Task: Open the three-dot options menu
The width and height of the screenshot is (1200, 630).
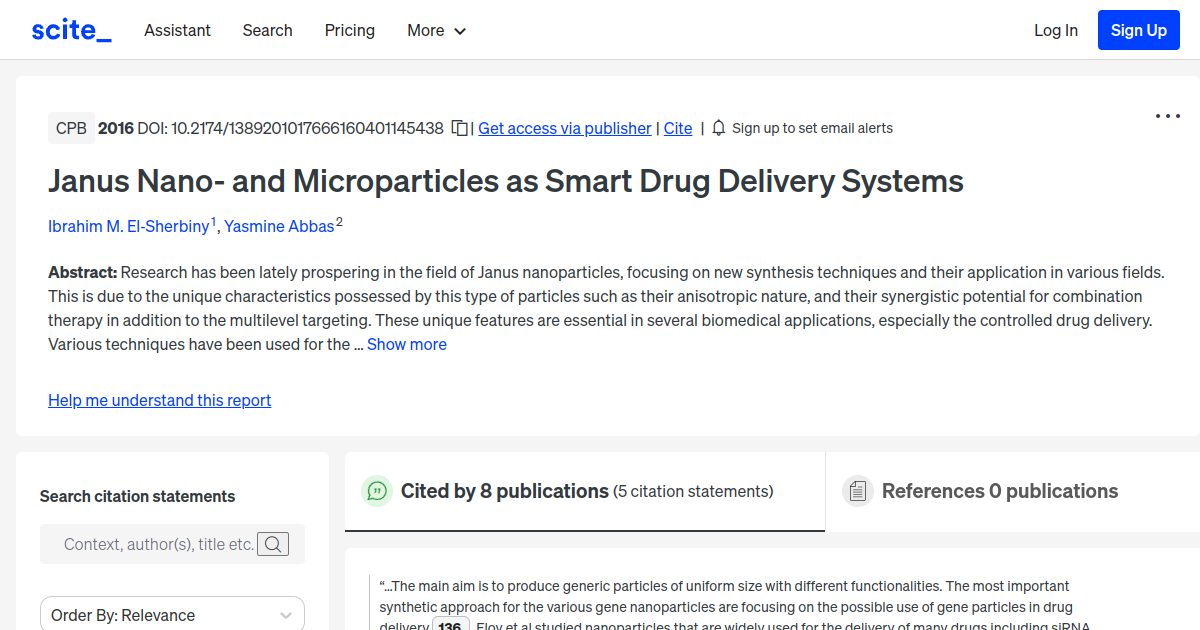Action: click(1167, 116)
